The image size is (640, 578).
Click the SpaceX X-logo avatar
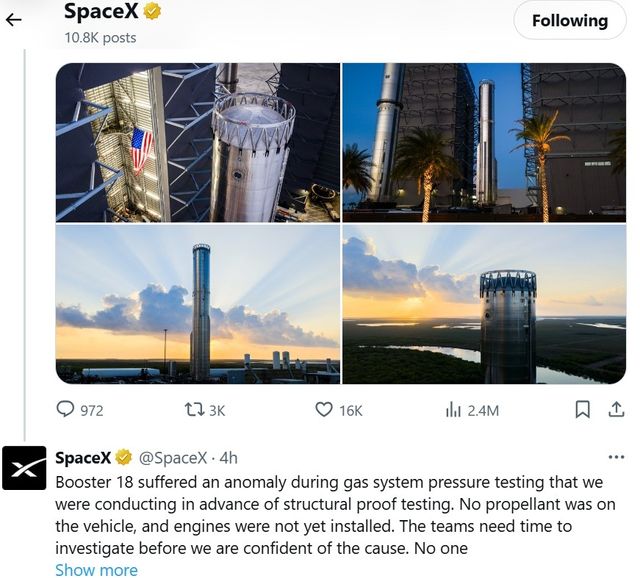coord(25,467)
